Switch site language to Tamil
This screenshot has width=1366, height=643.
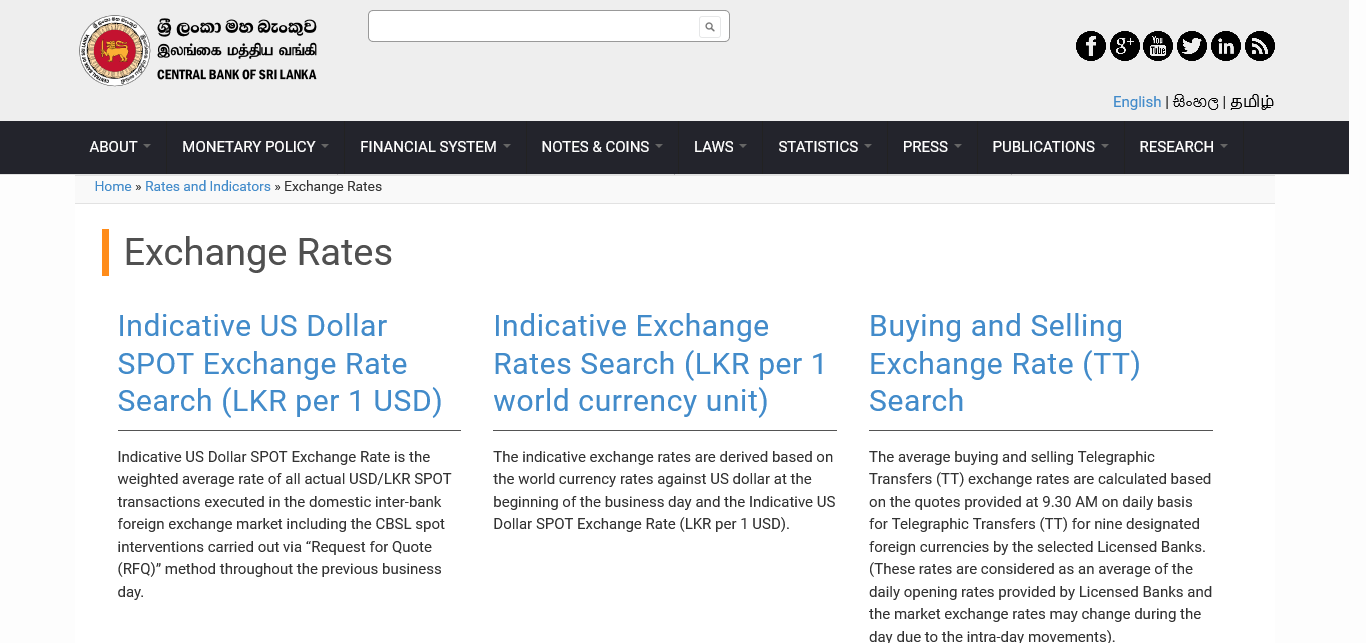[1252, 102]
